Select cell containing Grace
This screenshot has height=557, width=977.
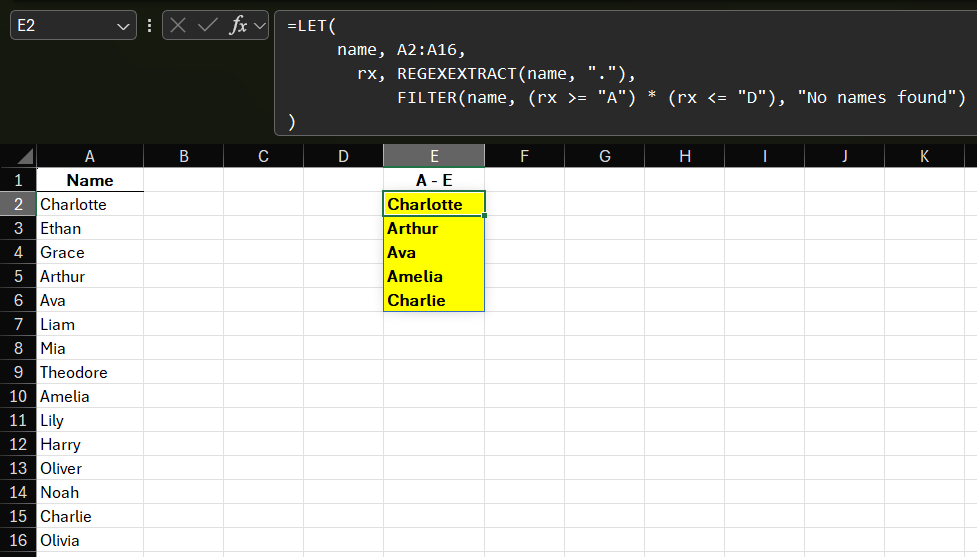click(90, 252)
